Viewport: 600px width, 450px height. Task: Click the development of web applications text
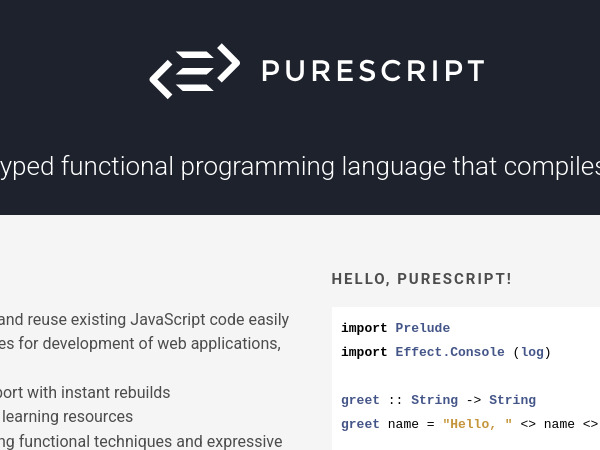click(x=140, y=344)
